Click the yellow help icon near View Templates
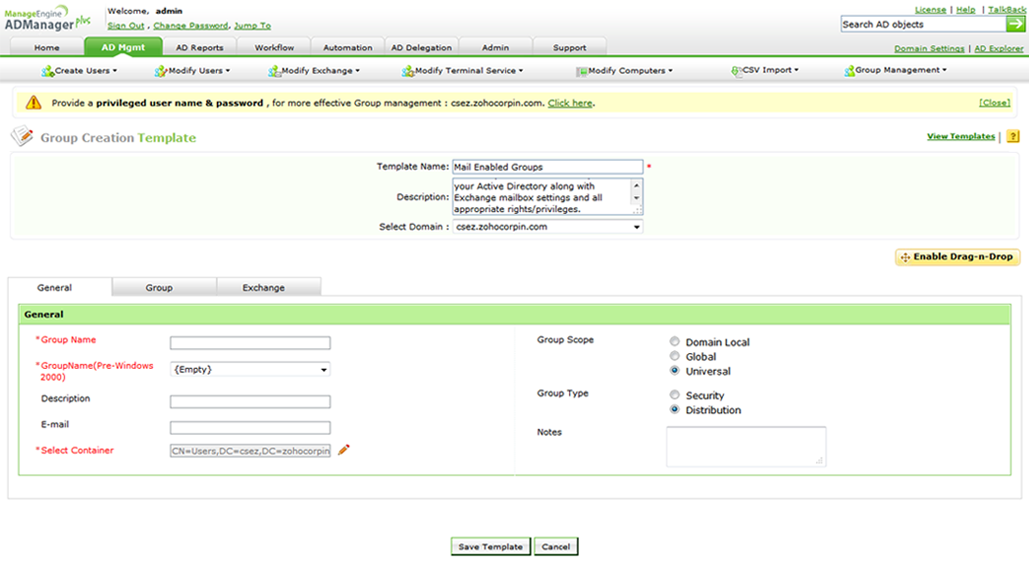Screen dimensions: 1029x561 pos(1013,137)
